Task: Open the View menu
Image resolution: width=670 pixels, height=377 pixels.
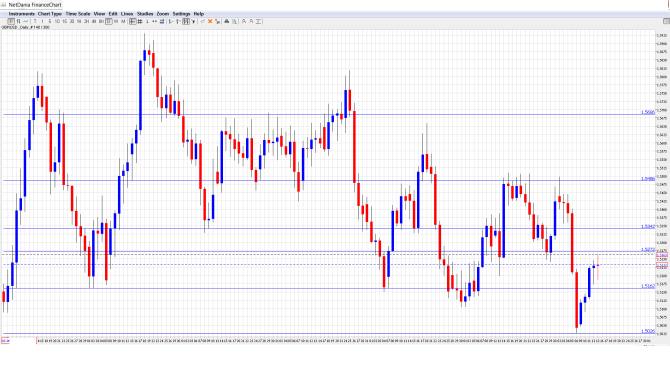Action: pyautogui.click(x=99, y=14)
